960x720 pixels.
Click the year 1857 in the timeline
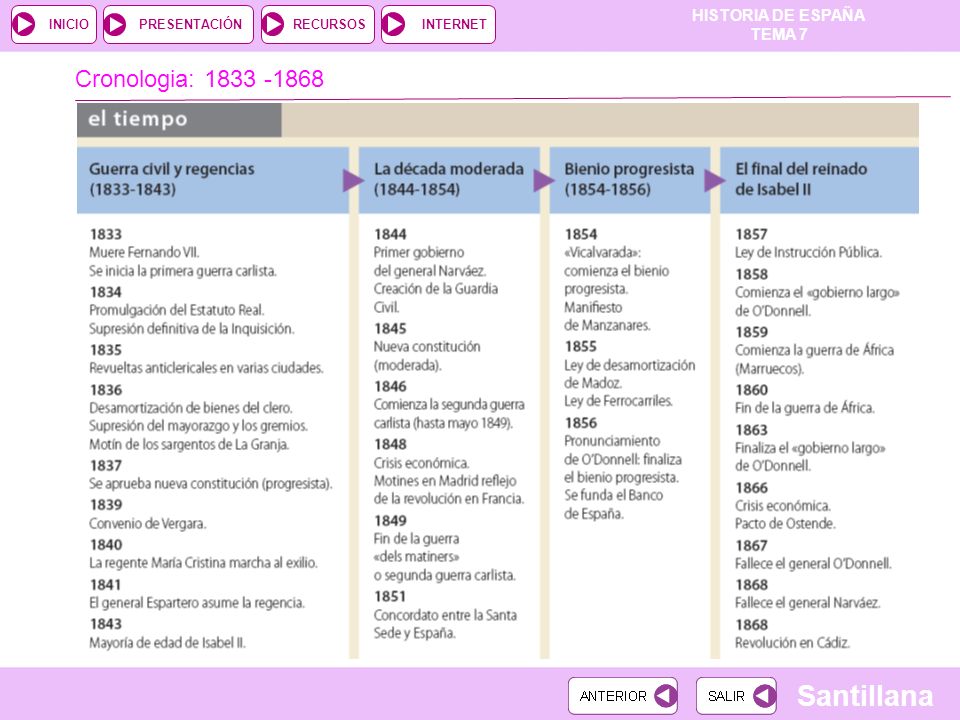751,234
